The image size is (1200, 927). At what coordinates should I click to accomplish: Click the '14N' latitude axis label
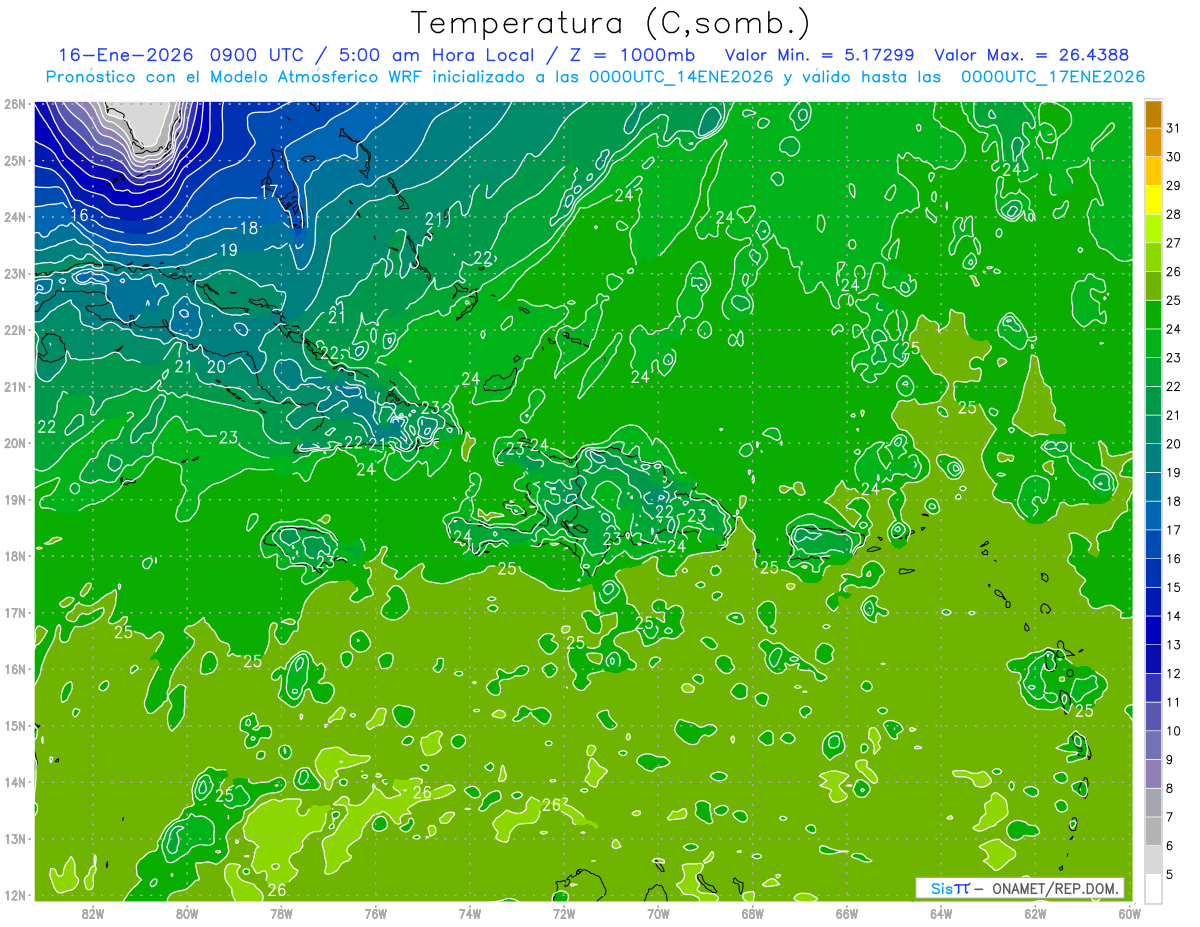(15, 782)
